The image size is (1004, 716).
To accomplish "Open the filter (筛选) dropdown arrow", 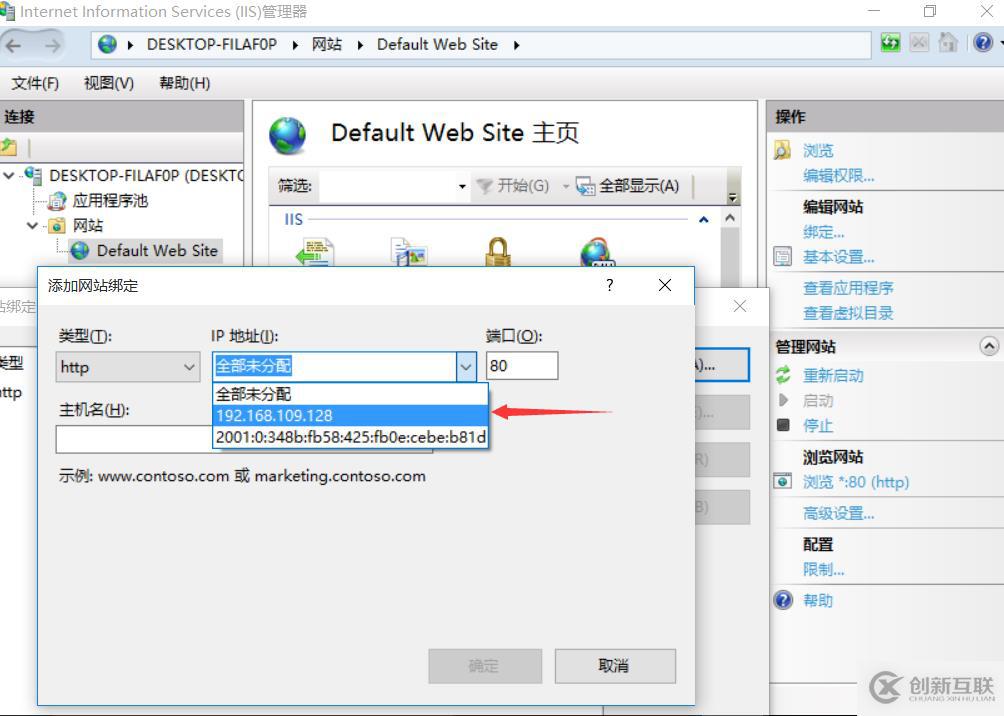I will point(462,186).
